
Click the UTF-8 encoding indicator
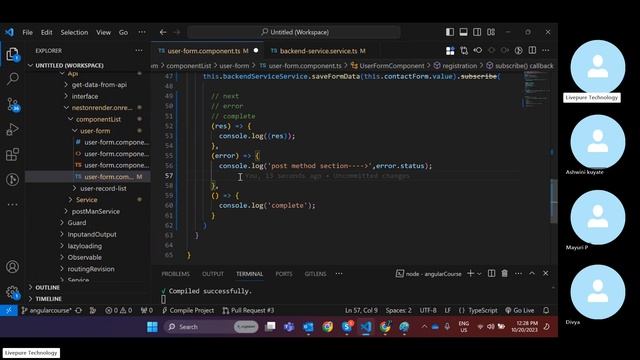[428, 311]
